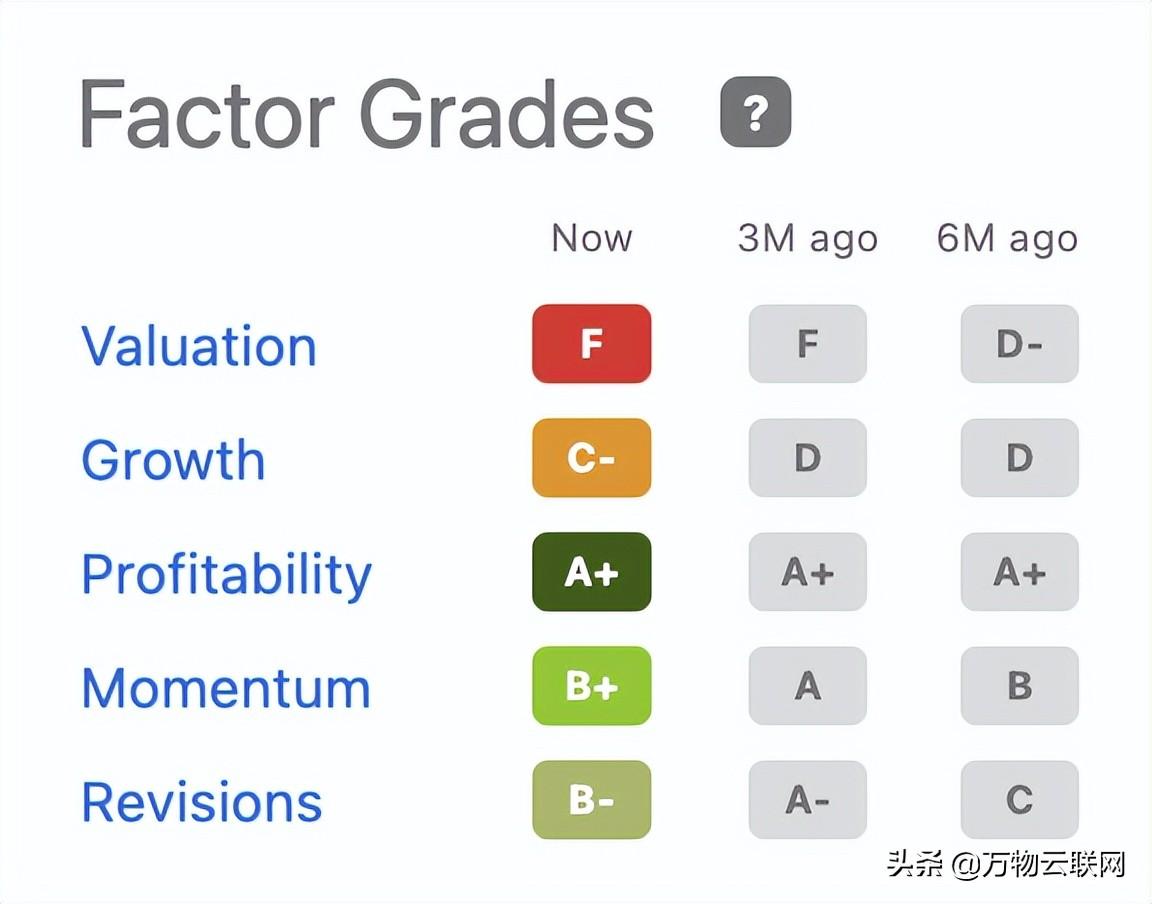Viewport: 1152px width, 904px height.
Task: Open the Momentum factor link
Action: pos(226,689)
